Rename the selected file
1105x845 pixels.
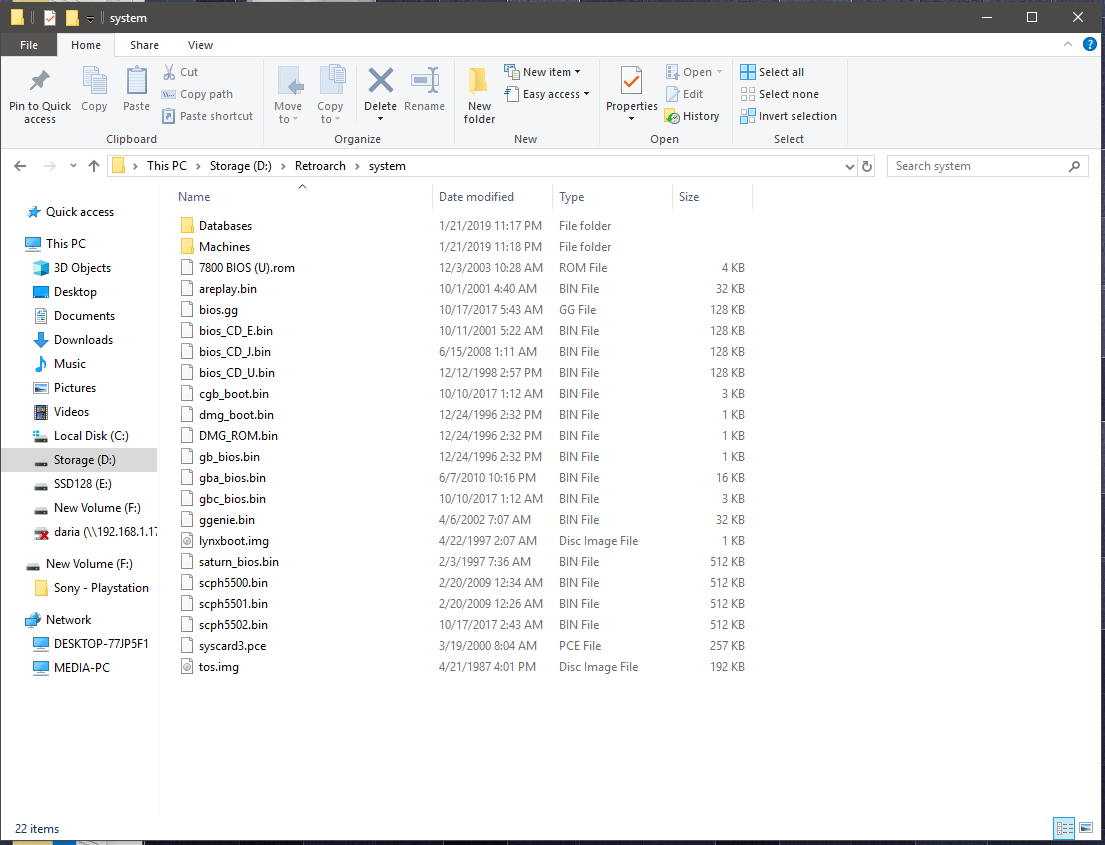(x=424, y=90)
